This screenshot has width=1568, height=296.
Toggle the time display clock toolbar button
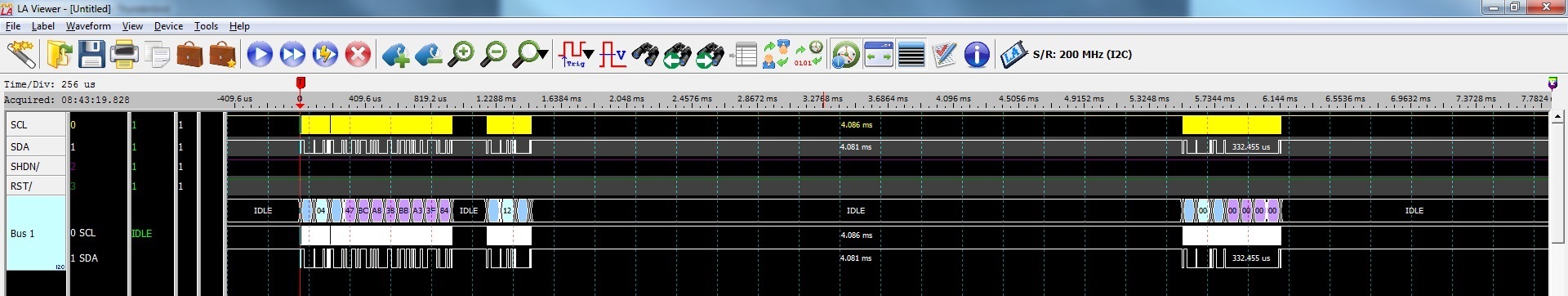tap(846, 55)
